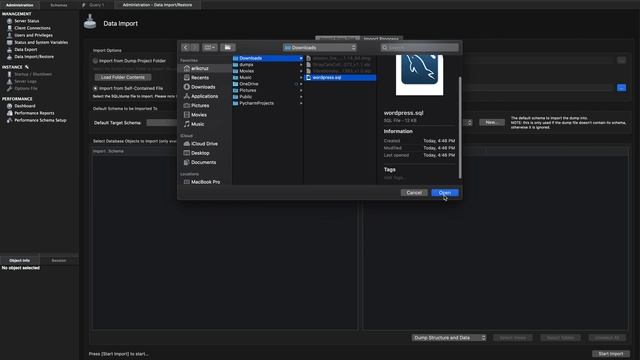Open Status and System Variables

(41, 42)
